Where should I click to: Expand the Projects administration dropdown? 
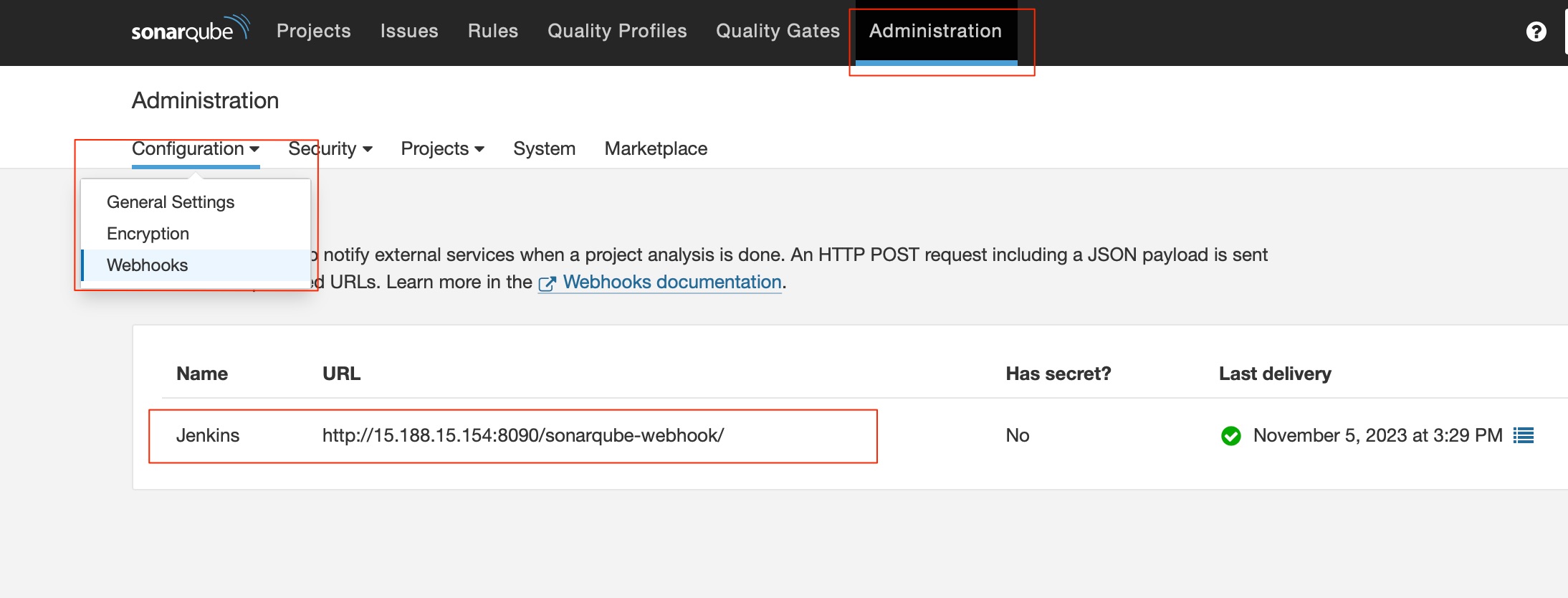coord(443,148)
